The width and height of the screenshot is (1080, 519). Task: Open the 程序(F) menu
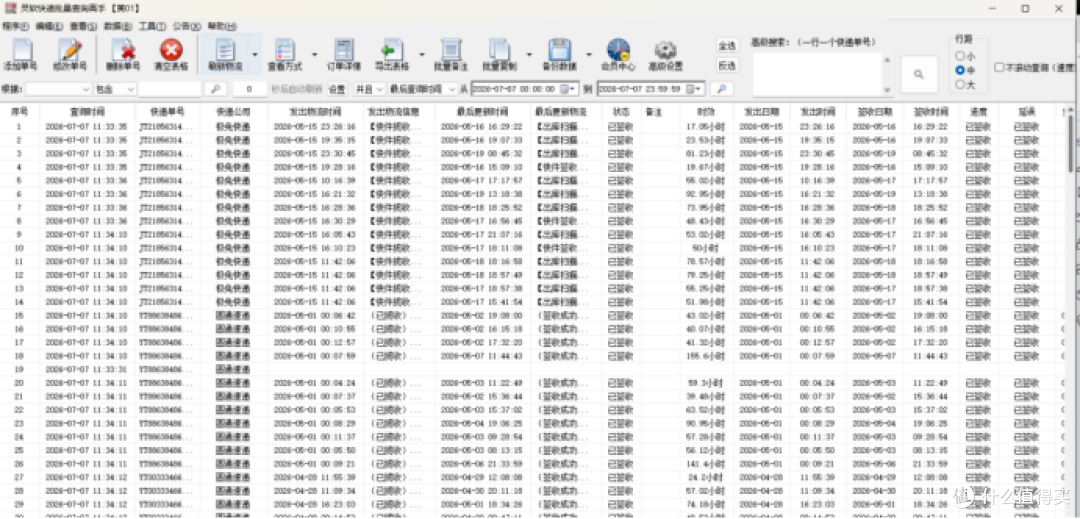[x=15, y=26]
